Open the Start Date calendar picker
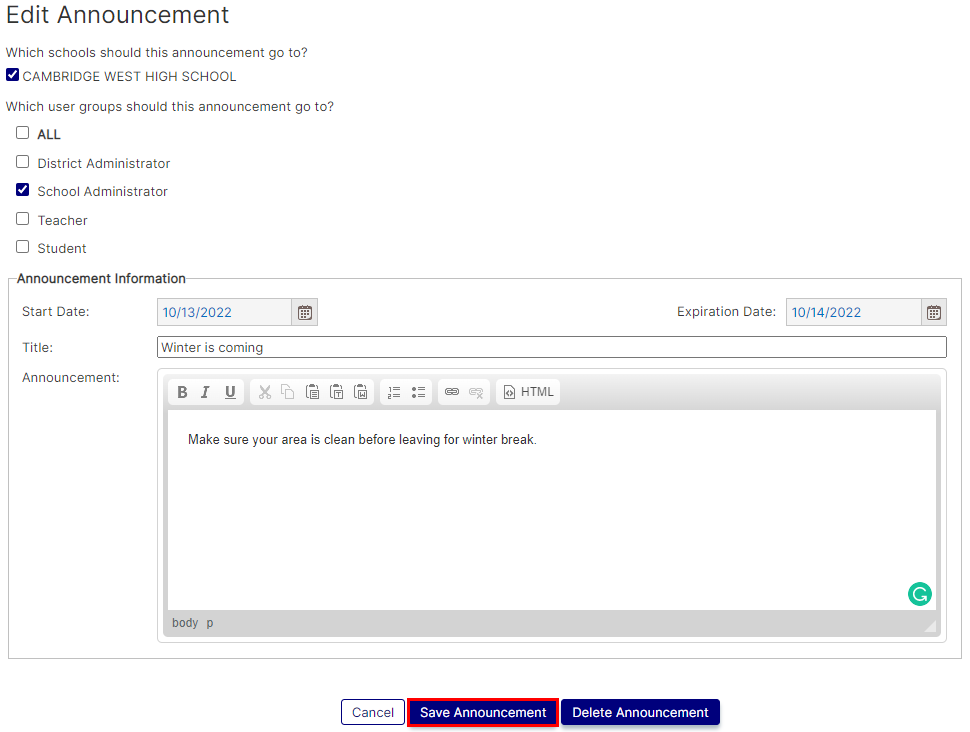The width and height of the screenshot is (970, 732). (x=305, y=312)
